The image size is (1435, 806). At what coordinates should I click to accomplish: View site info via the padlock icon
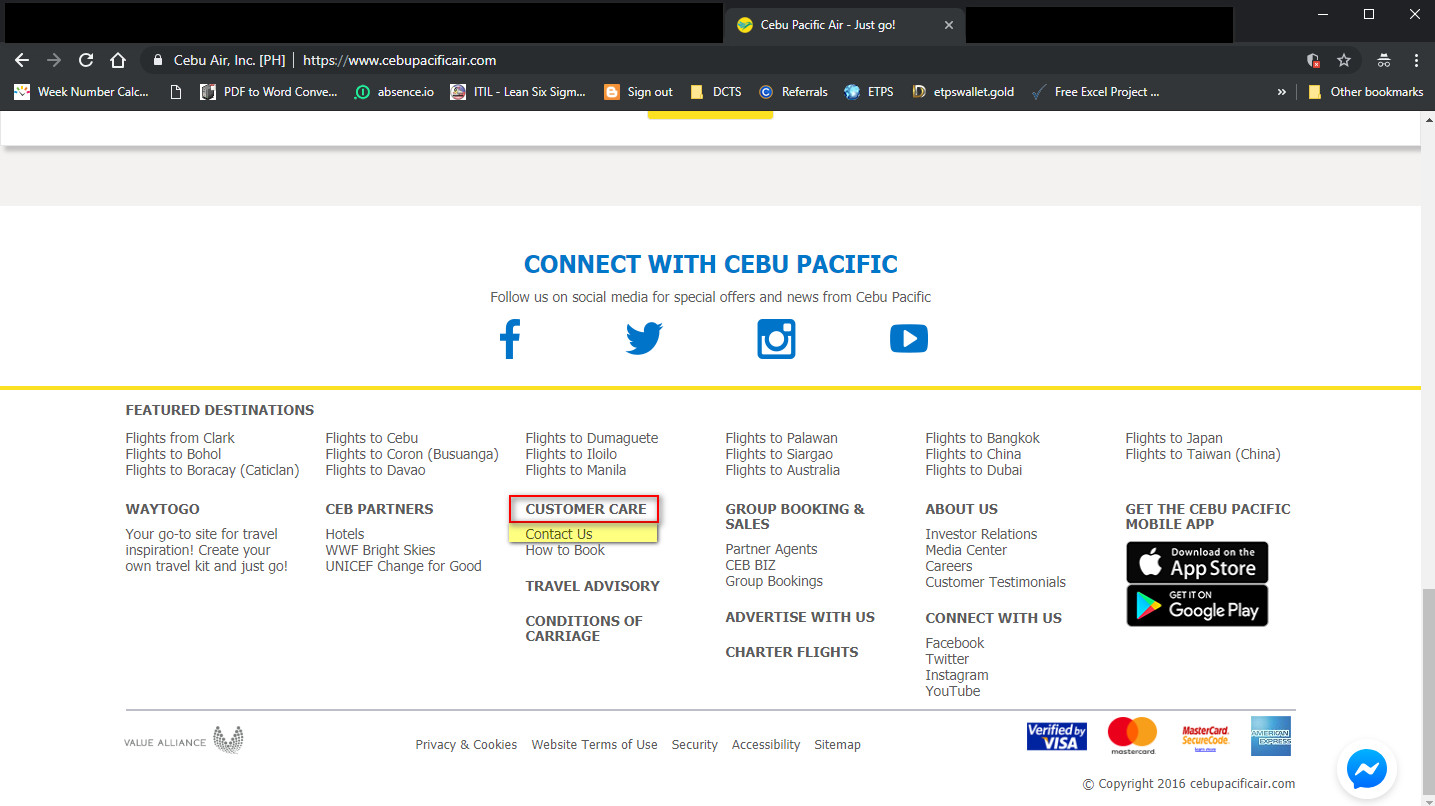[157, 60]
